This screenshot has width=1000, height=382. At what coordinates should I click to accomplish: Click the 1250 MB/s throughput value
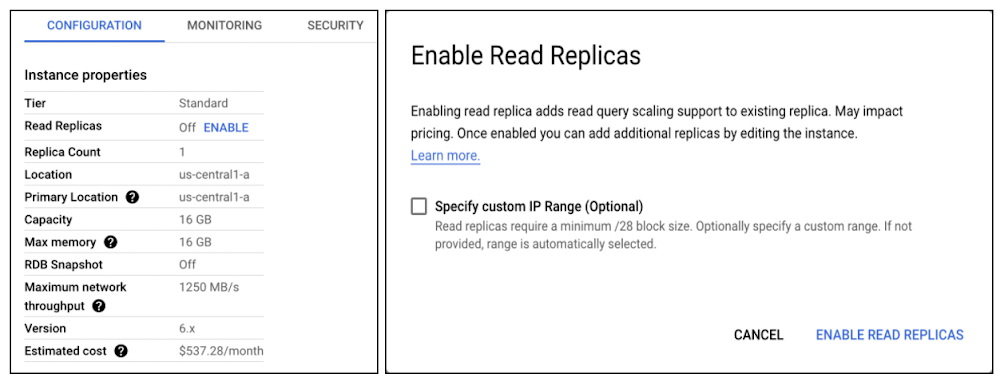pyautogui.click(x=209, y=287)
